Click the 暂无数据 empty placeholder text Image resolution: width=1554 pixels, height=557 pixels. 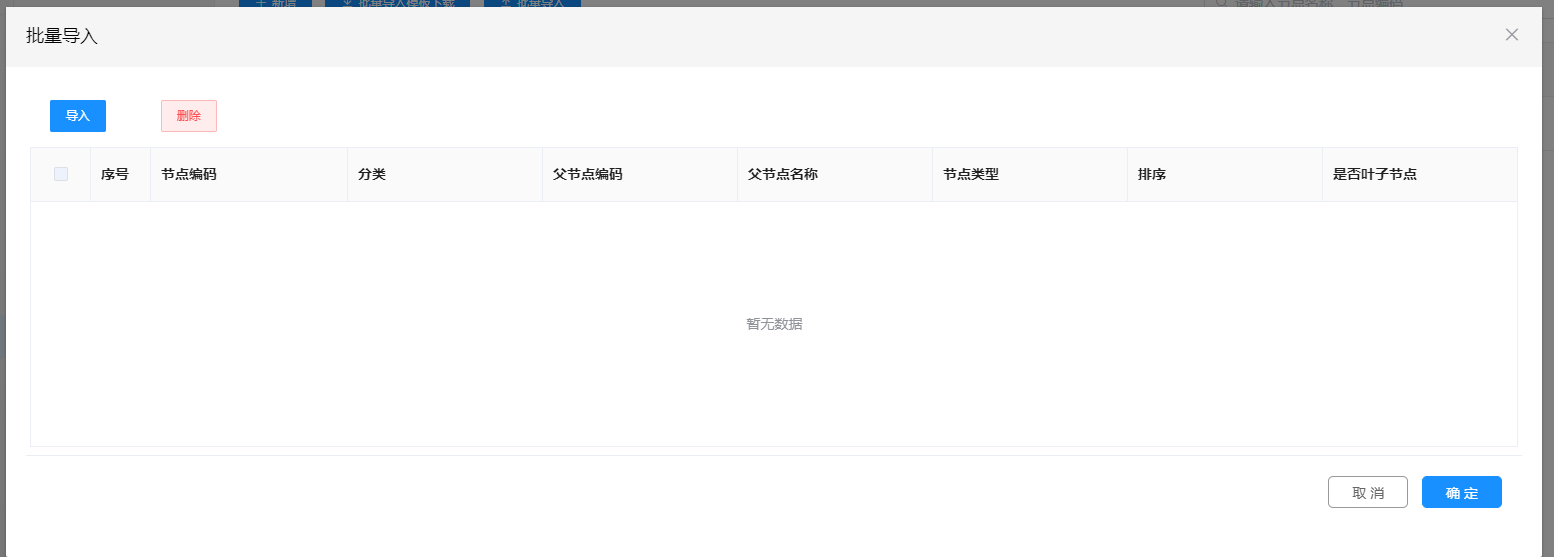[x=774, y=324]
